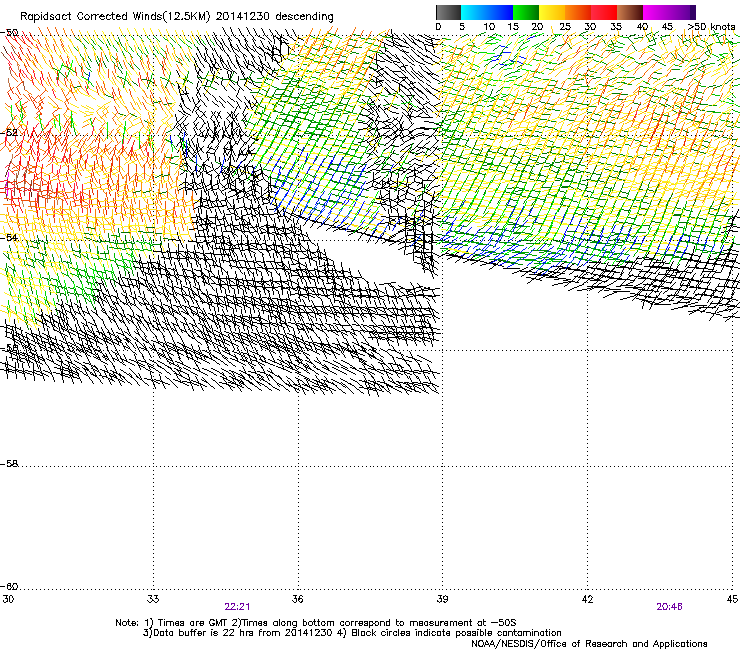Click the NOAA/NESDIS credit line
The image size is (740, 650).
pyautogui.click(x=589, y=644)
